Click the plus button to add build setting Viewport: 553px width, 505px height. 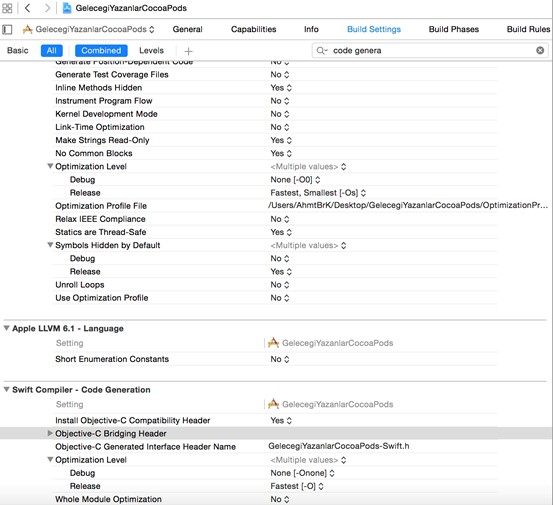tap(189, 51)
